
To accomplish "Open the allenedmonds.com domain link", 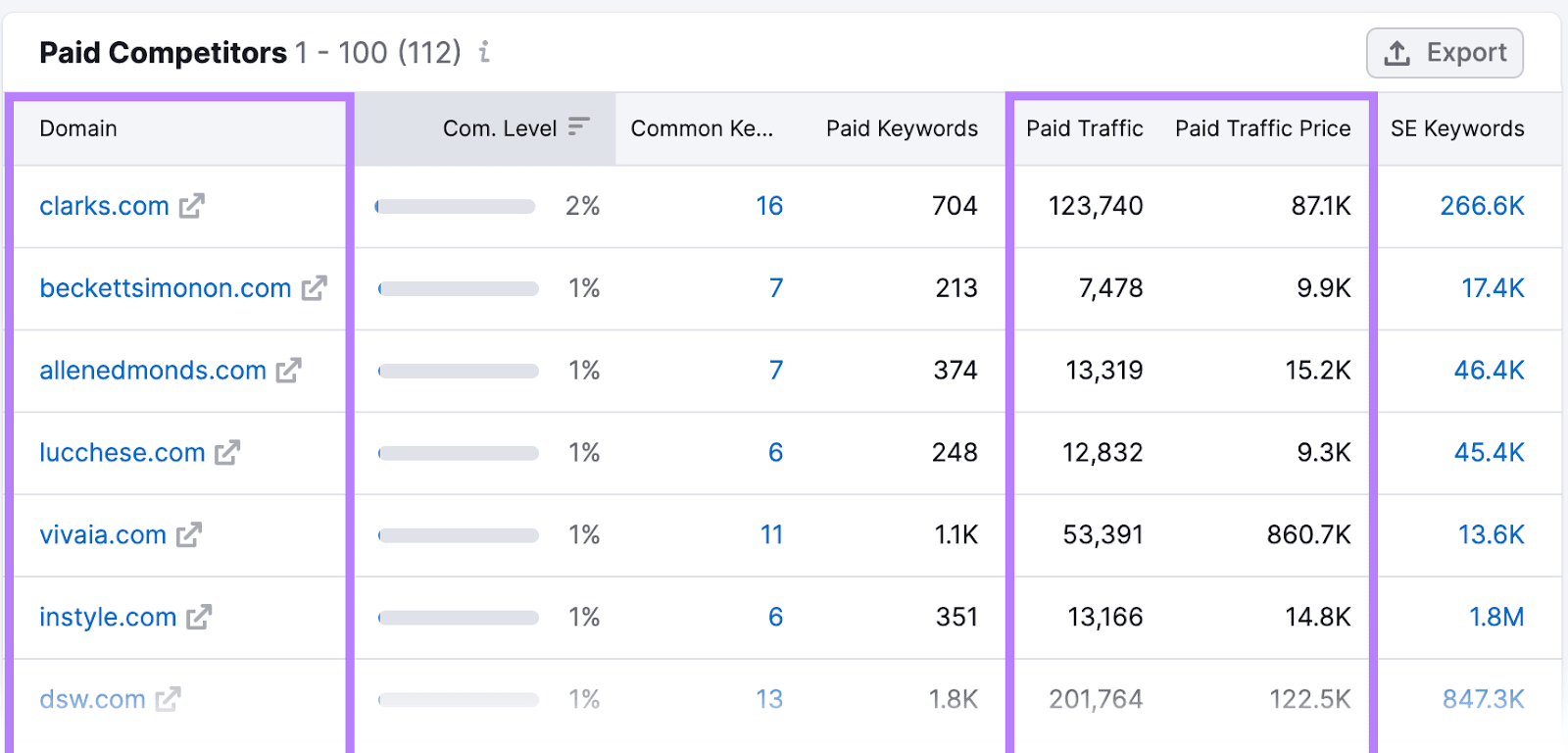I will coord(153,371).
